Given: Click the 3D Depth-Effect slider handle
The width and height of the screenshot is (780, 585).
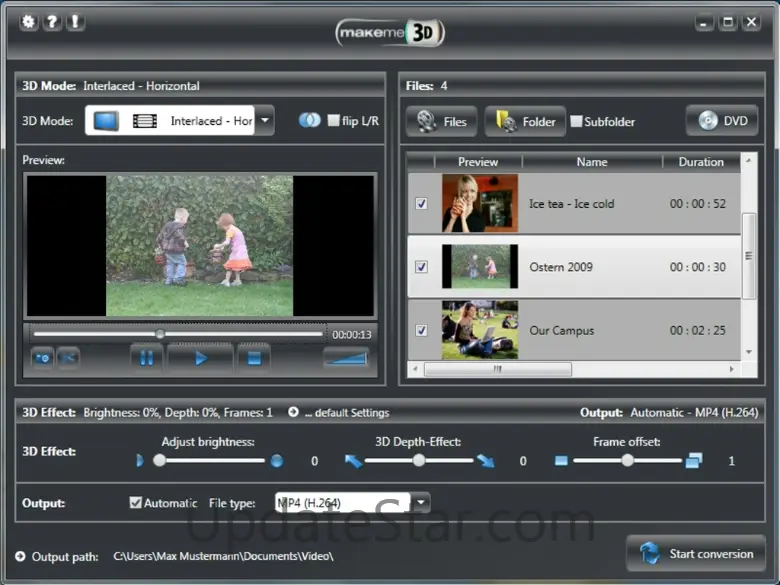Looking at the screenshot, I should pyautogui.click(x=419, y=461).
